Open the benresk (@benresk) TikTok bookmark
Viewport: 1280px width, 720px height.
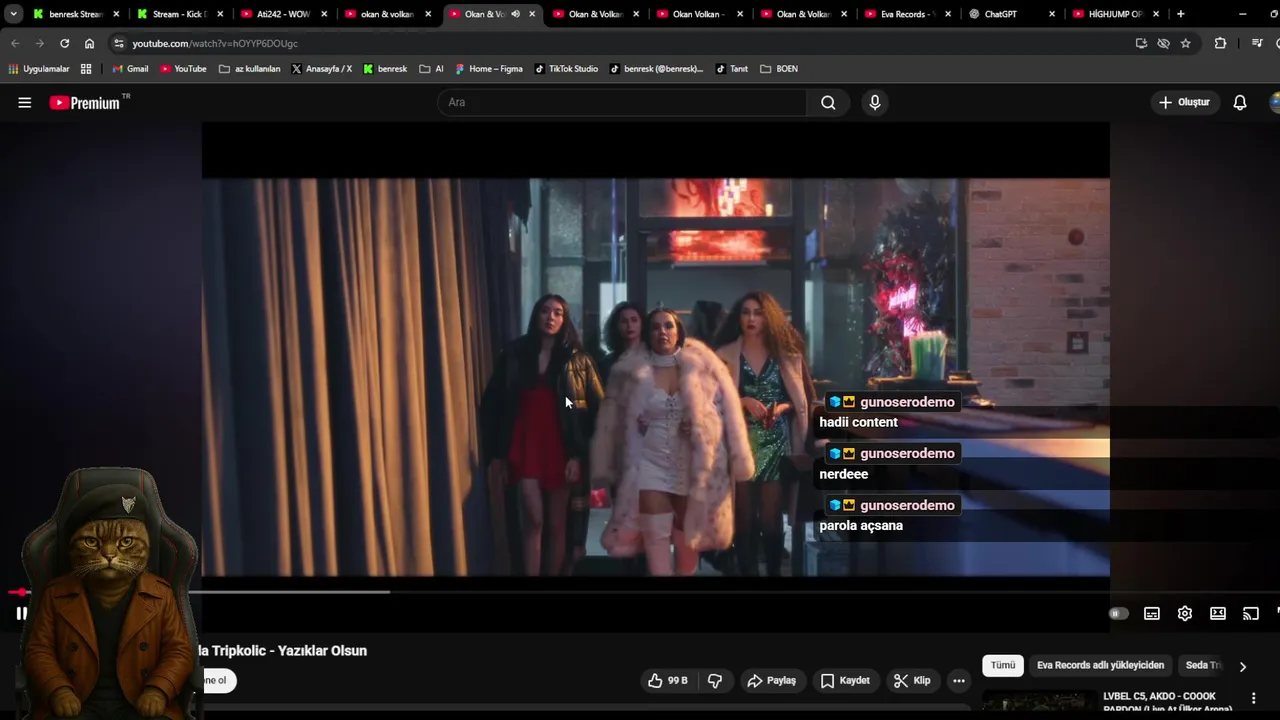[x=656, y=69]
